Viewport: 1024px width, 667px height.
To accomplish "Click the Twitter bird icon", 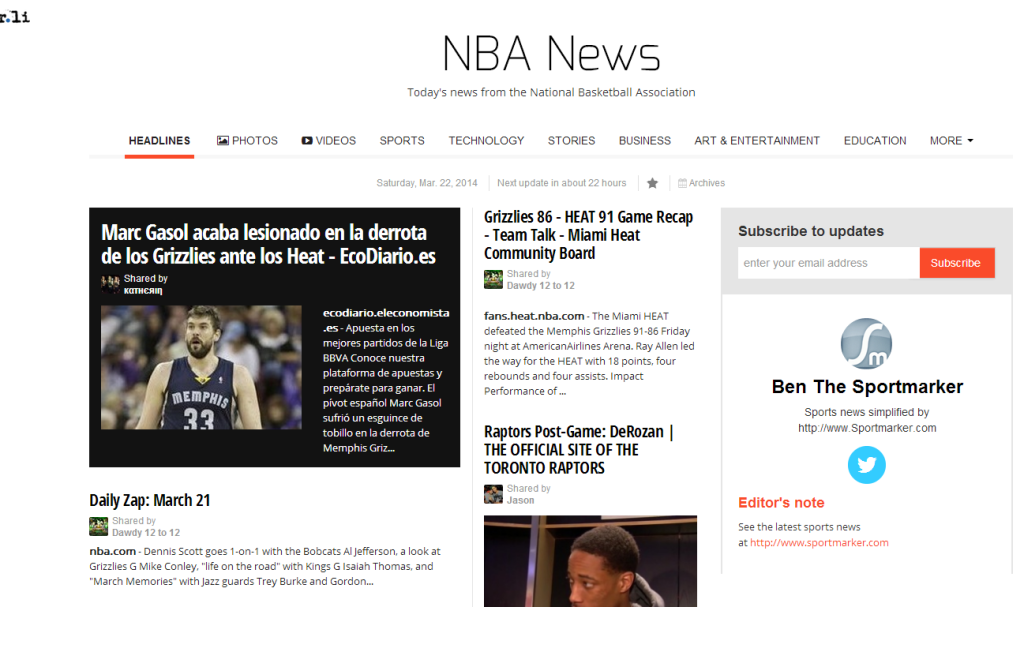I will coord(867,465).
